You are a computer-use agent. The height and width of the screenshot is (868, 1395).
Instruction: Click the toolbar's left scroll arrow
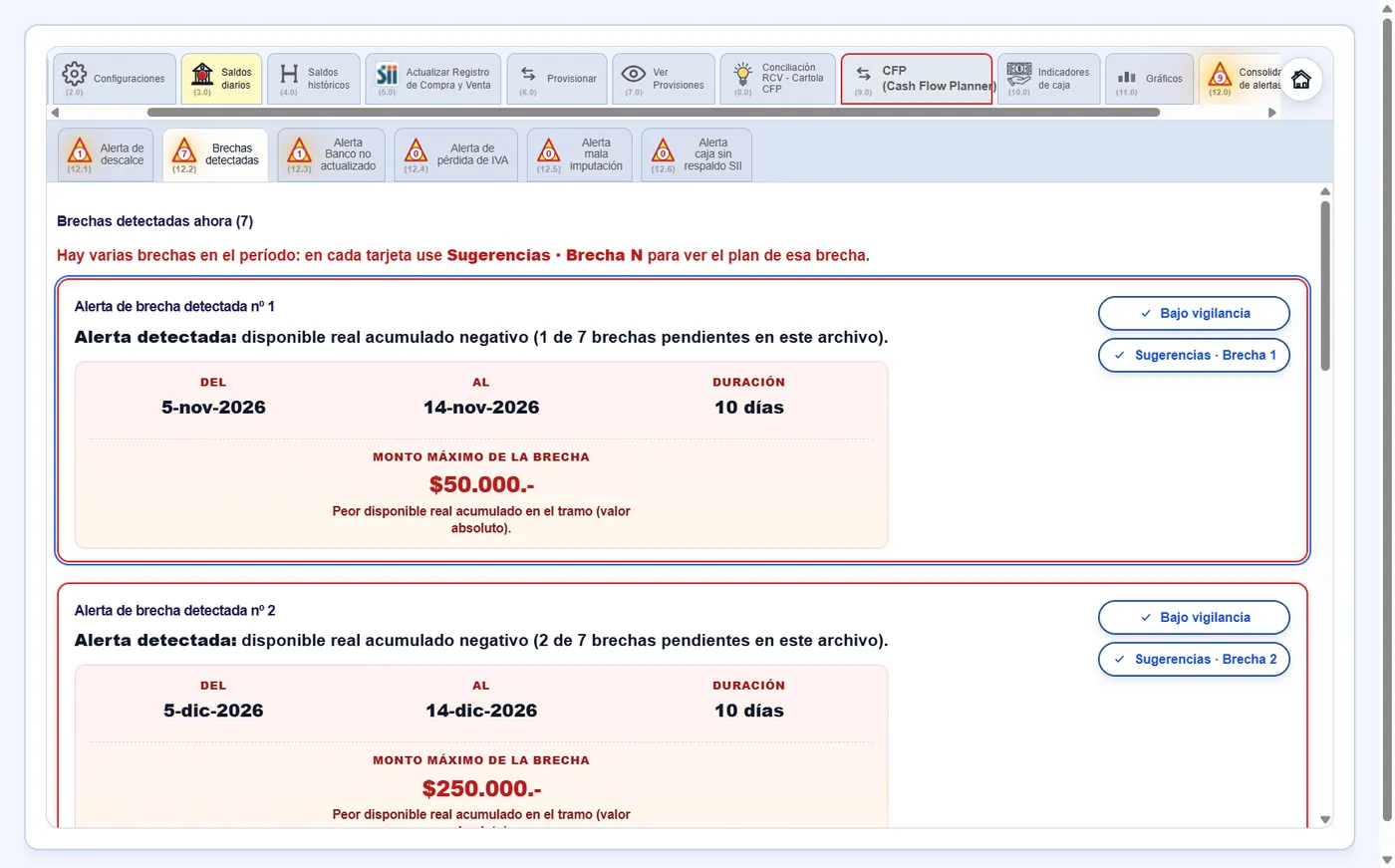point(55,113)
